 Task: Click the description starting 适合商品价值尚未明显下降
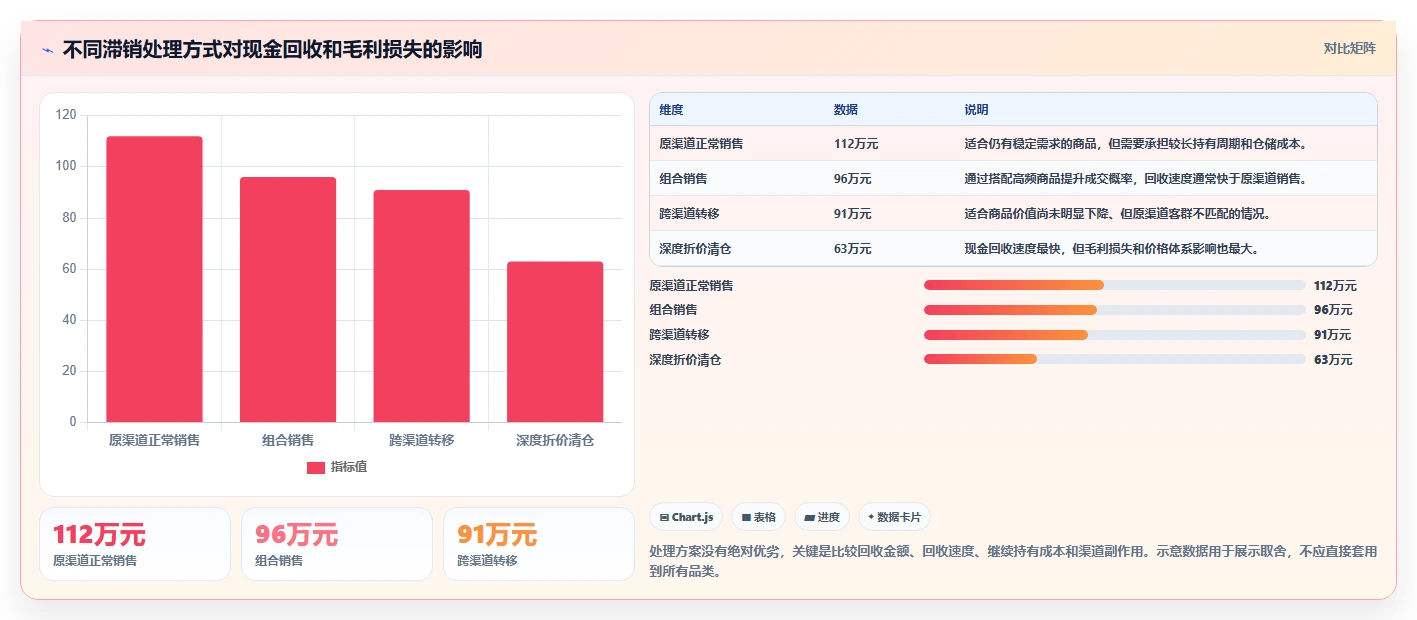(x=1117, y=214)
